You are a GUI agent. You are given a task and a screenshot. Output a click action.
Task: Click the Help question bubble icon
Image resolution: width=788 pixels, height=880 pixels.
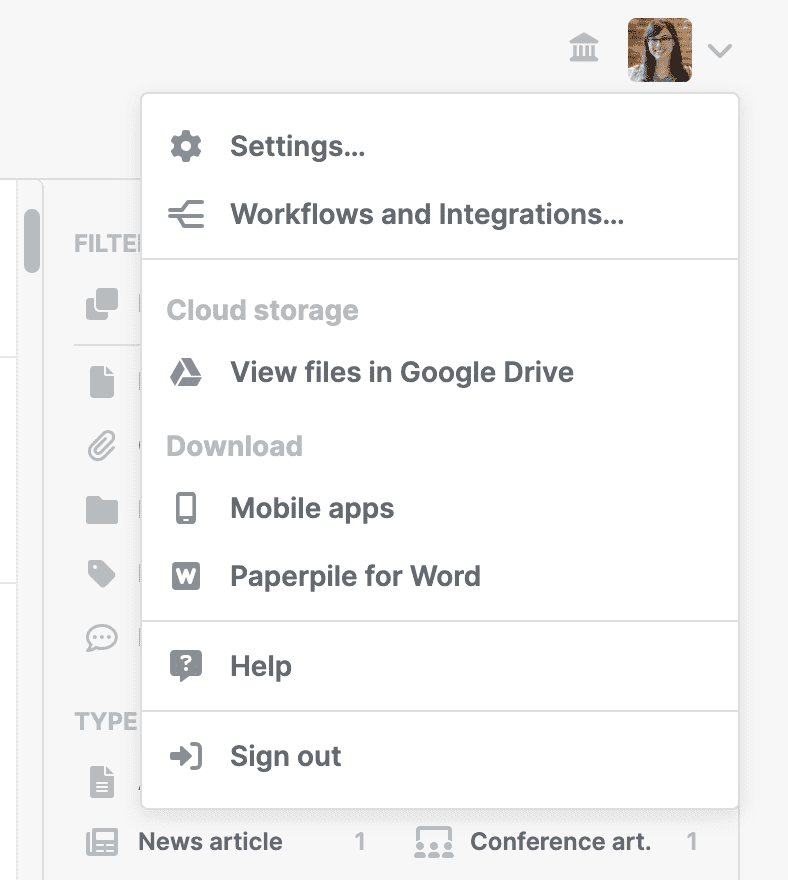coord(186,666)
